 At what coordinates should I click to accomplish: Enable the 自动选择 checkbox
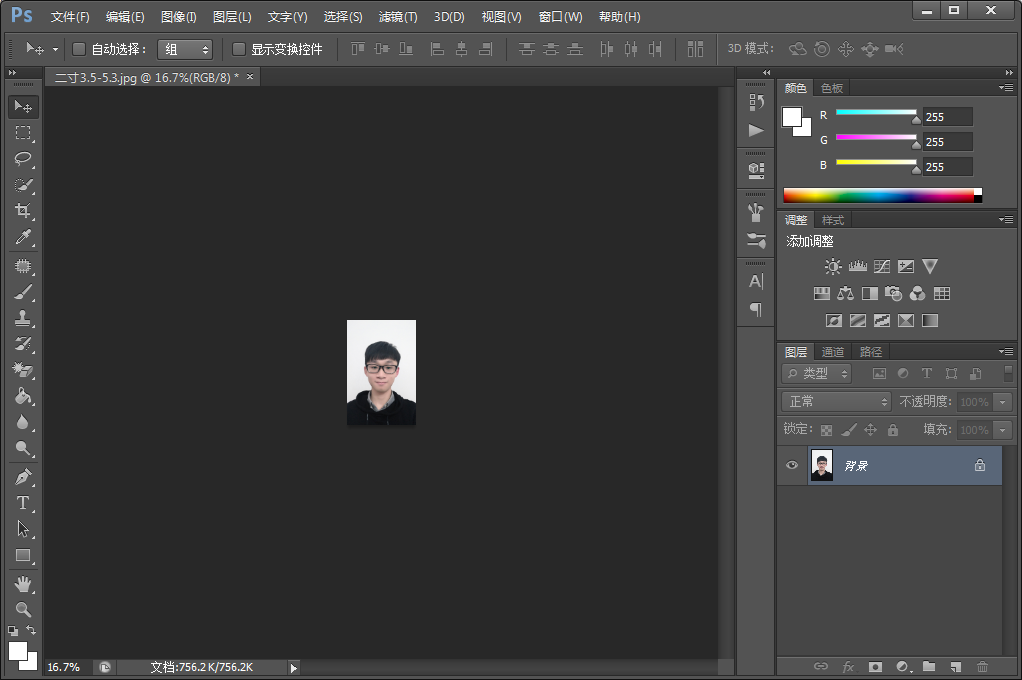click(79, 49)
